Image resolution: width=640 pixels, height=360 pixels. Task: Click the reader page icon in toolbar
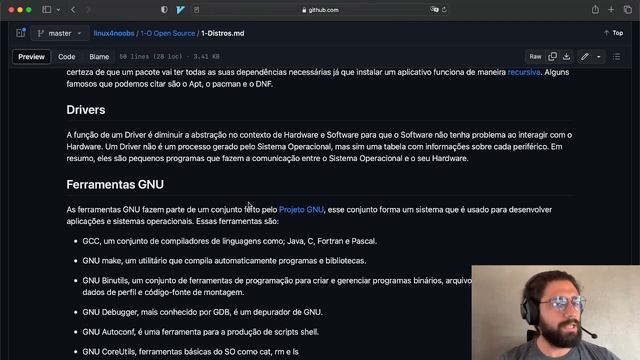tap(196, 9)
